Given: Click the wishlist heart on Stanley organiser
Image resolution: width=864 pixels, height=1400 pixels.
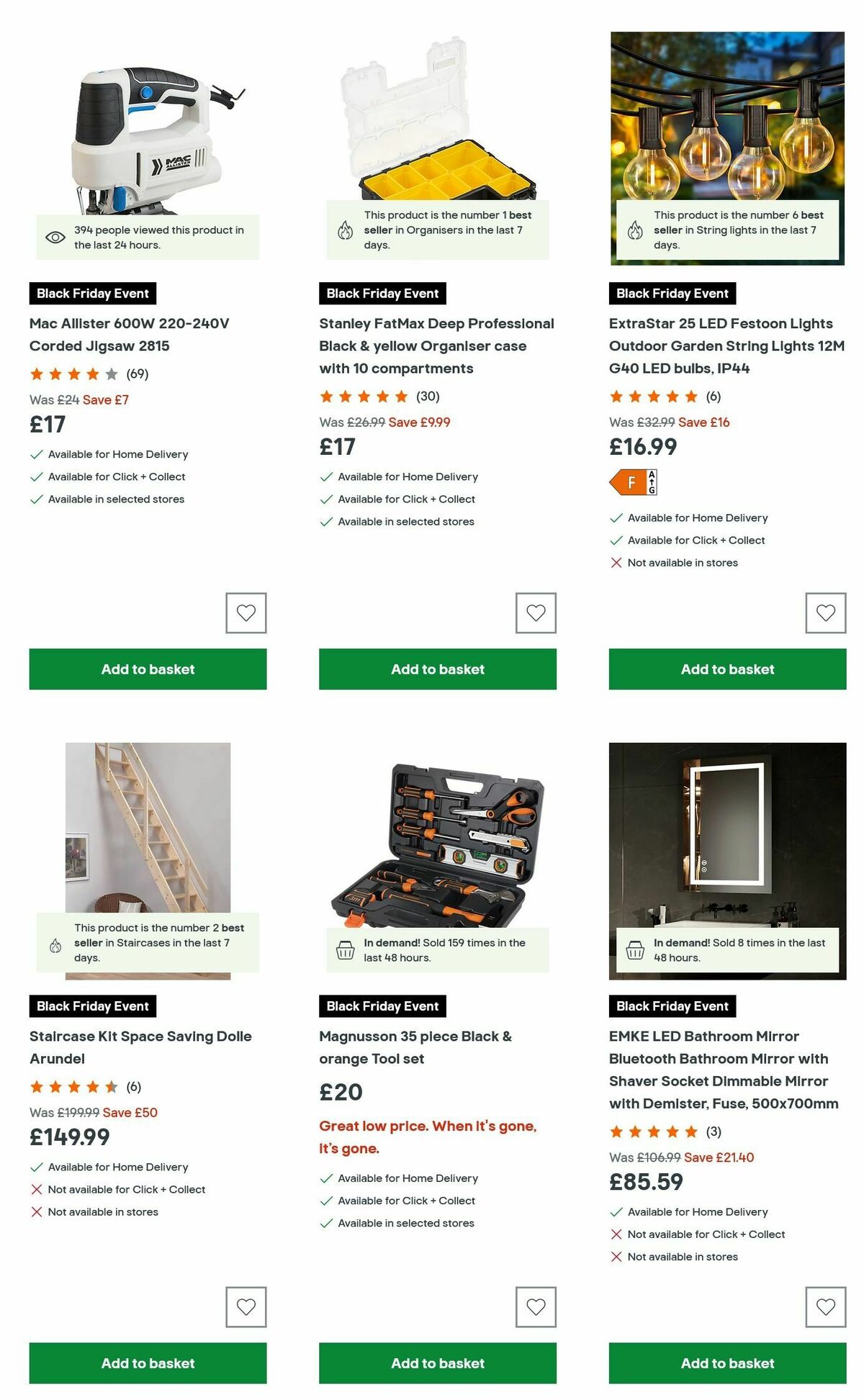Looking at the screenshot, I should tap(536, 613).
